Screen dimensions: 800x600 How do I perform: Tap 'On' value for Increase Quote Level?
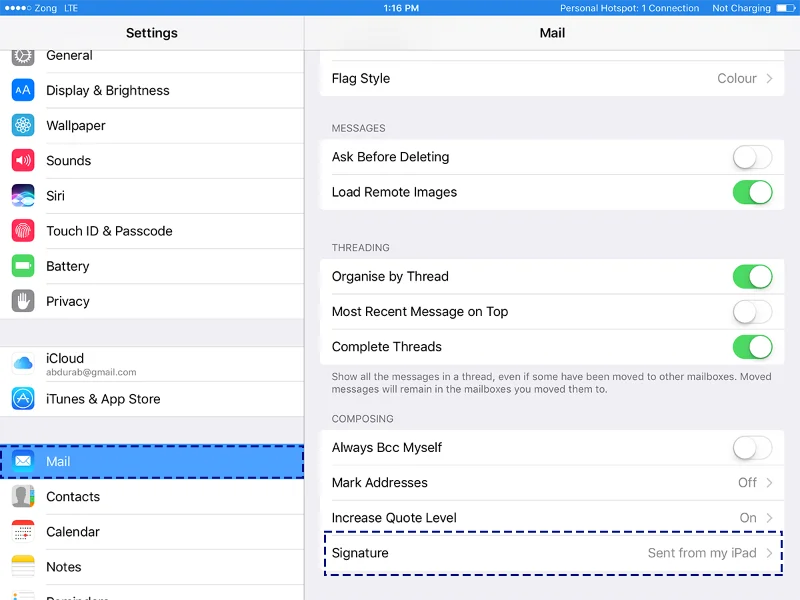pos(748,518)
